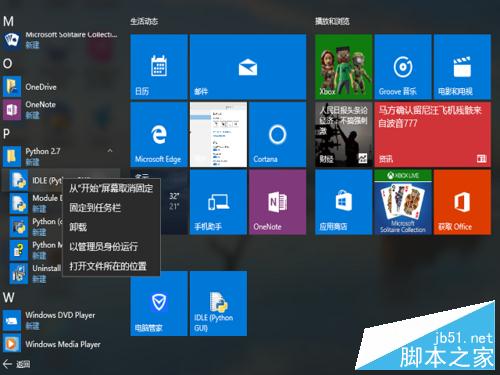Viewport: 500px width, 375px height.
Task: Click the OneDrive icon in app list
Action: point(12,87)
